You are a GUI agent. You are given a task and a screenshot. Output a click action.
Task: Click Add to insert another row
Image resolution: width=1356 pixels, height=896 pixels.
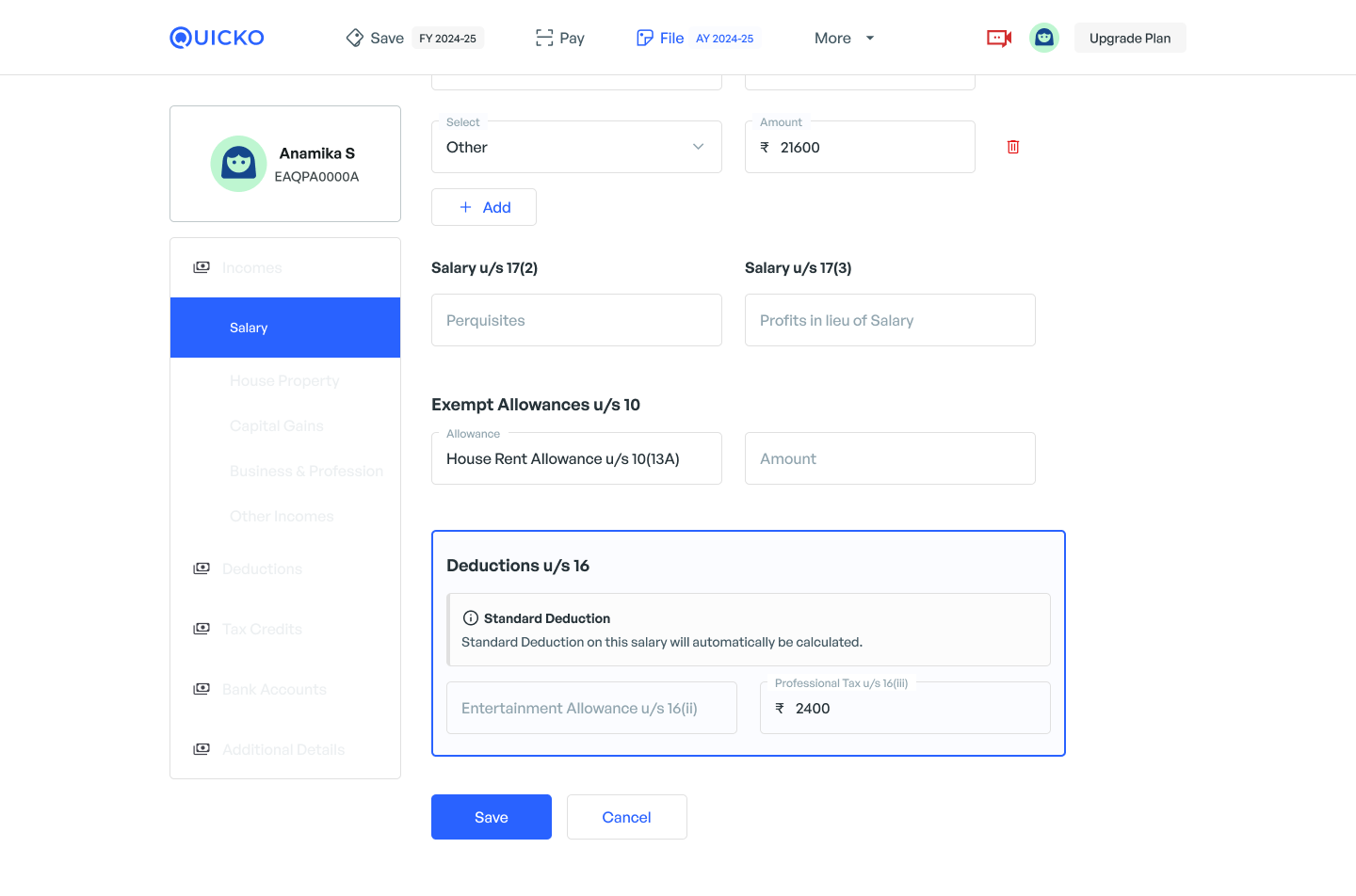484,207
